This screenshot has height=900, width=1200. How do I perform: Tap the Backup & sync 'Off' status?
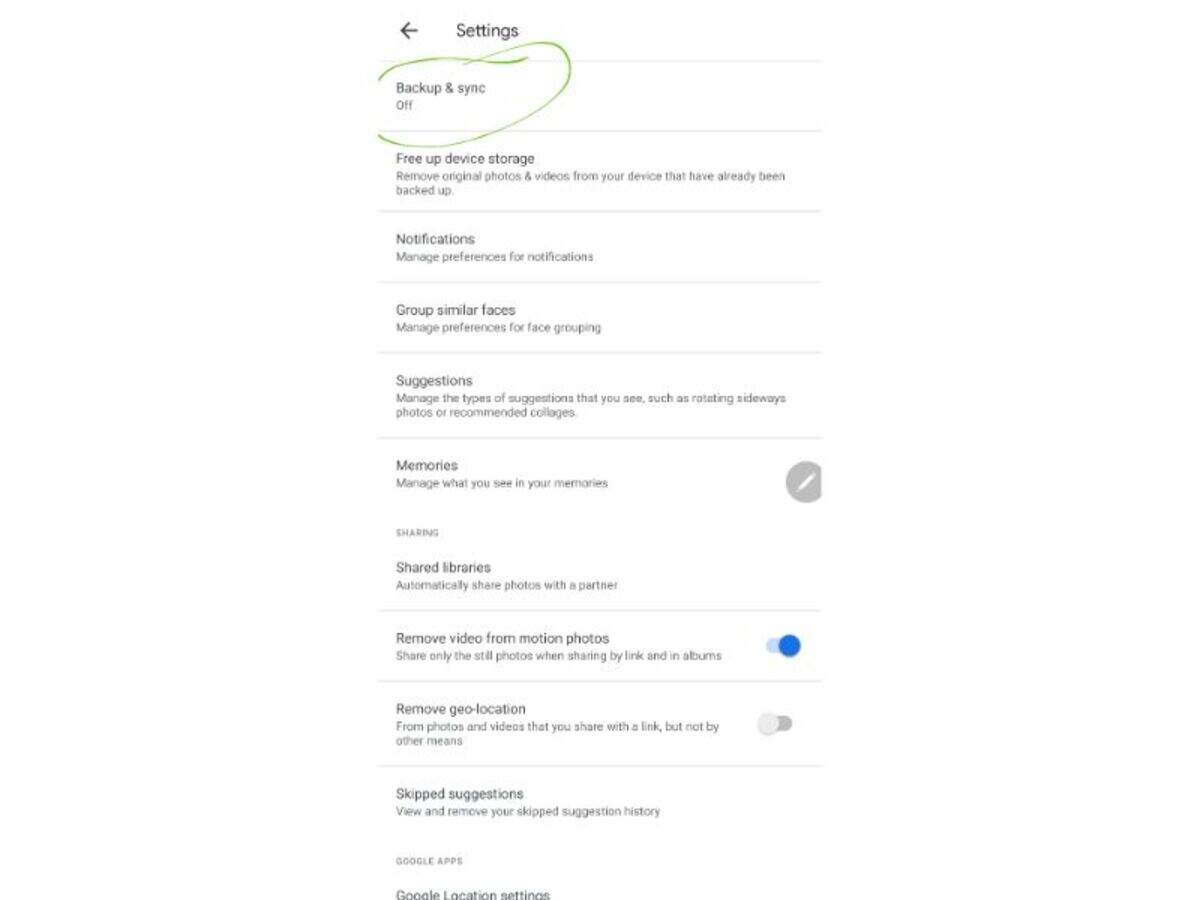(x=404, y=105)
